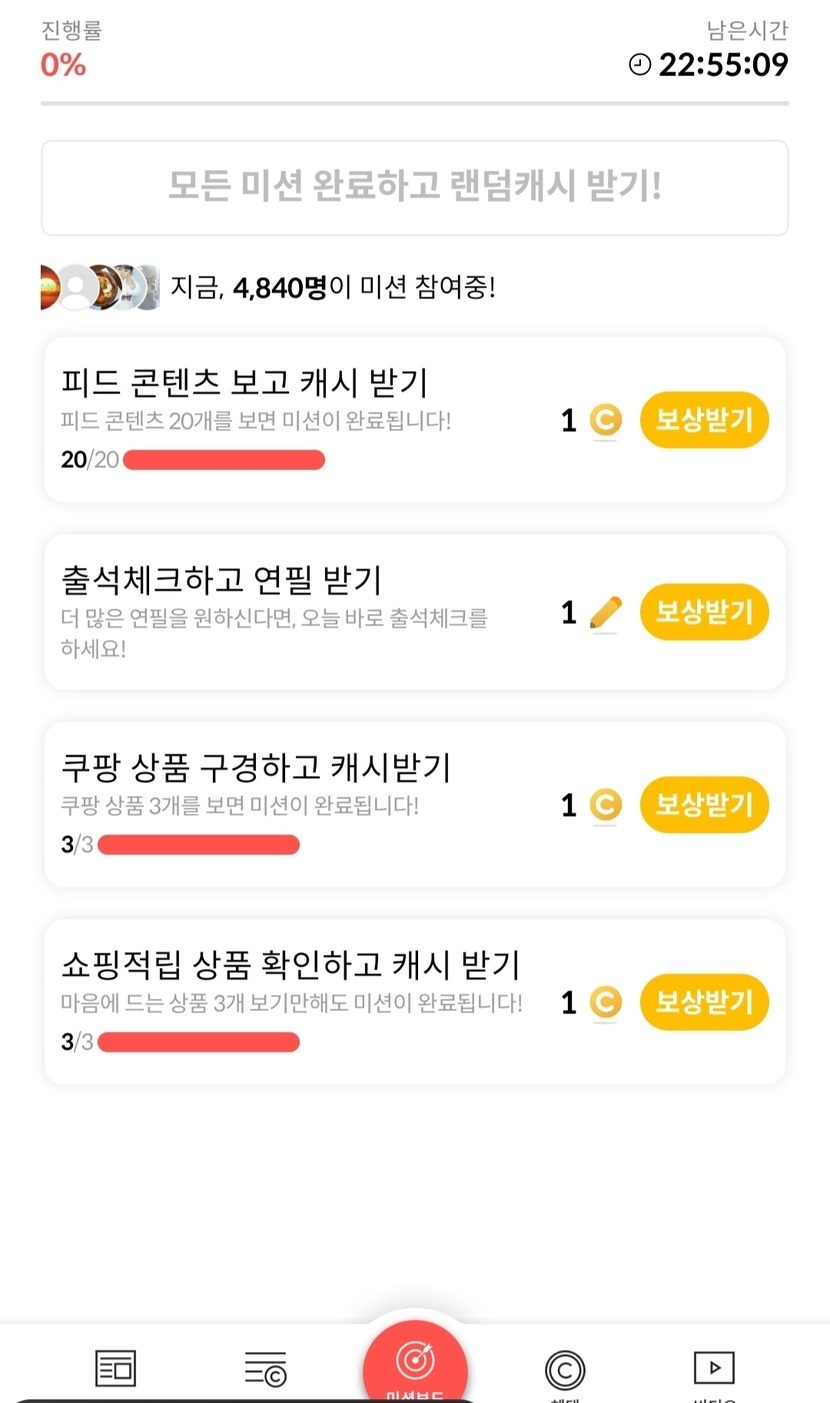This screenshot has height=1403, width=830.
Task: Tap the 0% 진행률 progress indicator
Action: pos(63,65)
